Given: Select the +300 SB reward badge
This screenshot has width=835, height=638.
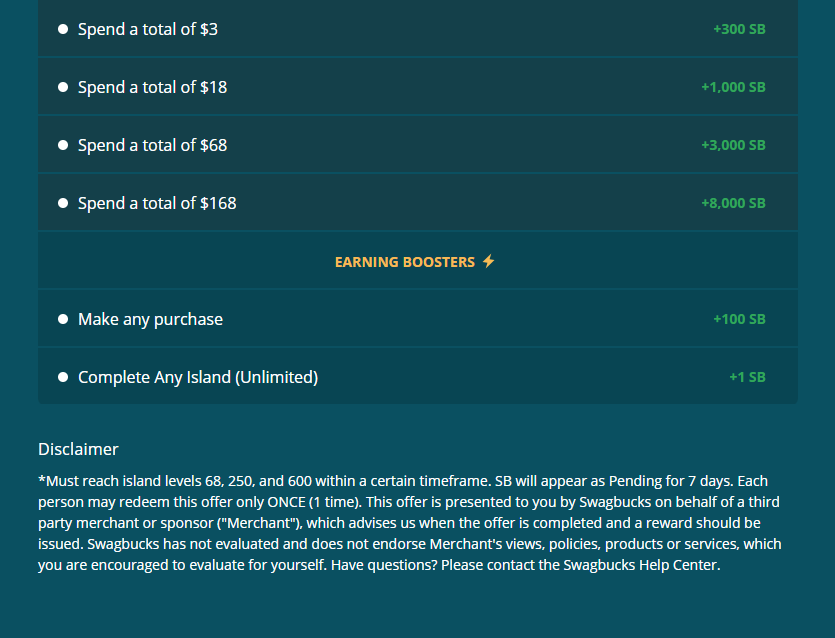Looking at the screenshot, I should [x=739, y=29].
